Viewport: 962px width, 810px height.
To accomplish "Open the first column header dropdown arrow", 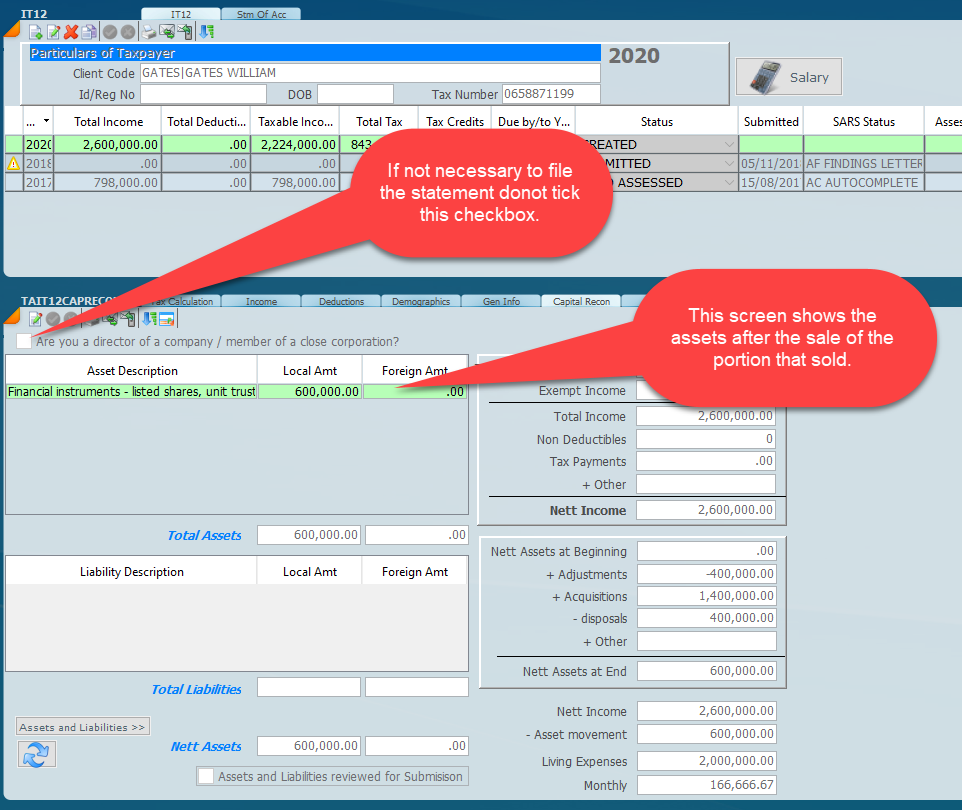I will click(x=46, y=121).
